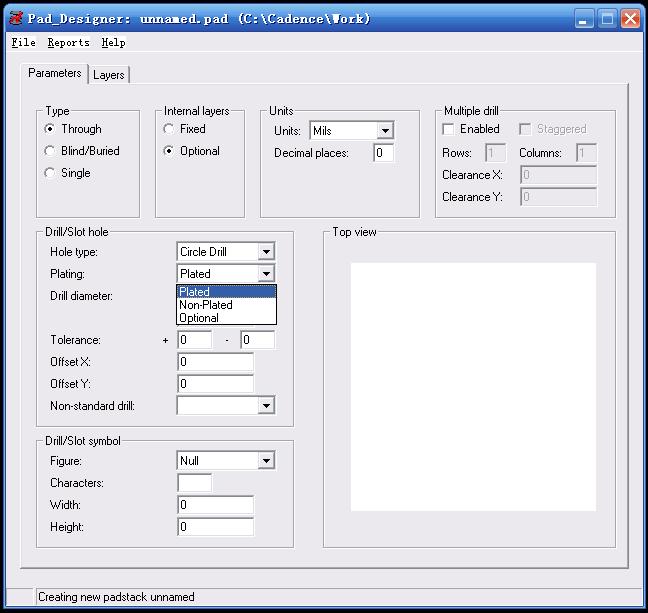Click the Clearance Y field

pos(558,197)
